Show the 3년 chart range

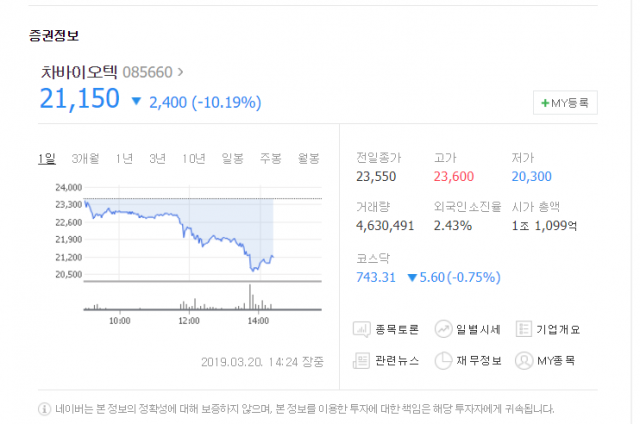coord(157,158)
